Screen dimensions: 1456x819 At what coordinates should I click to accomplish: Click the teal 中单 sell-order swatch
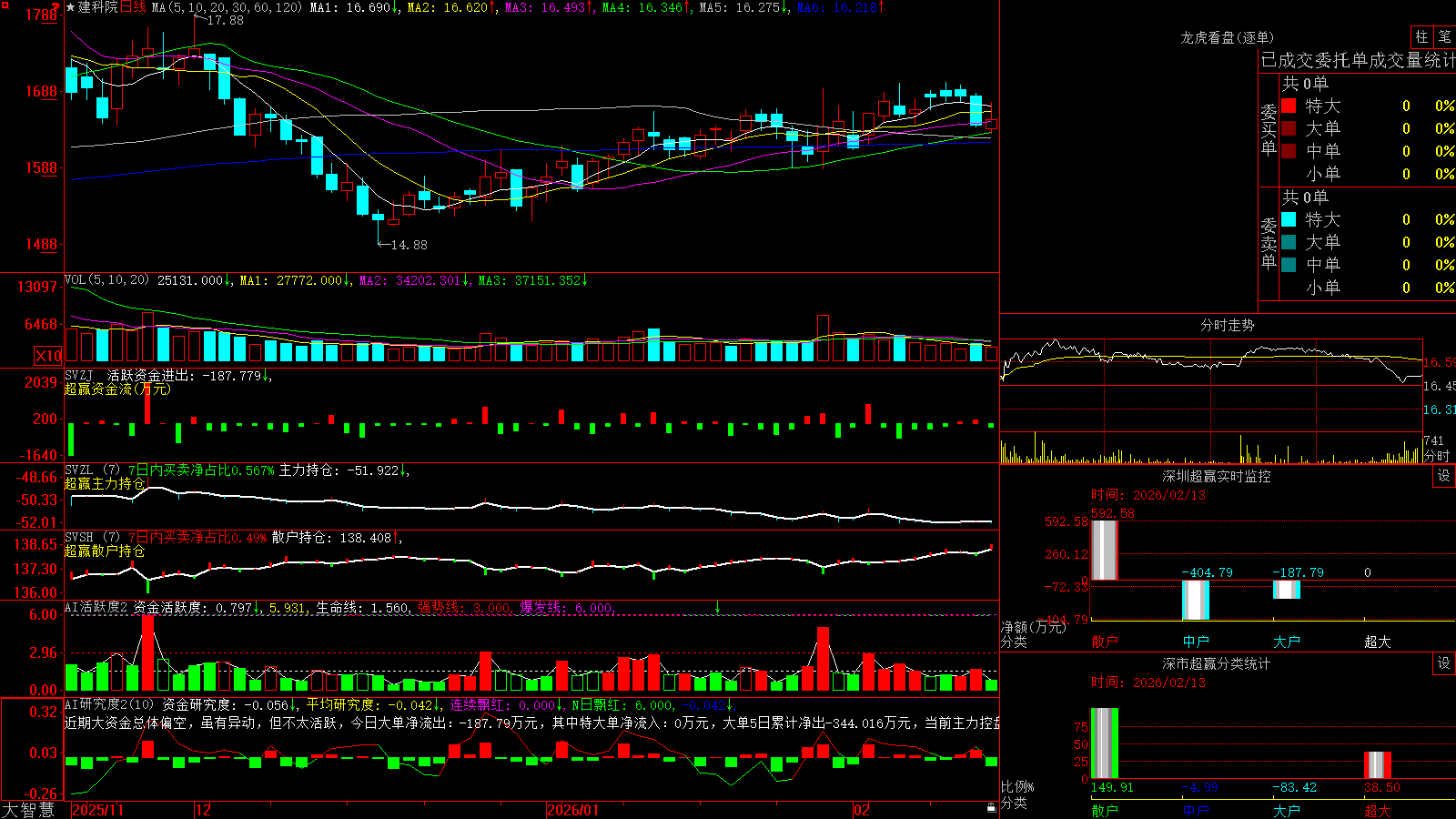[1289, 265]
